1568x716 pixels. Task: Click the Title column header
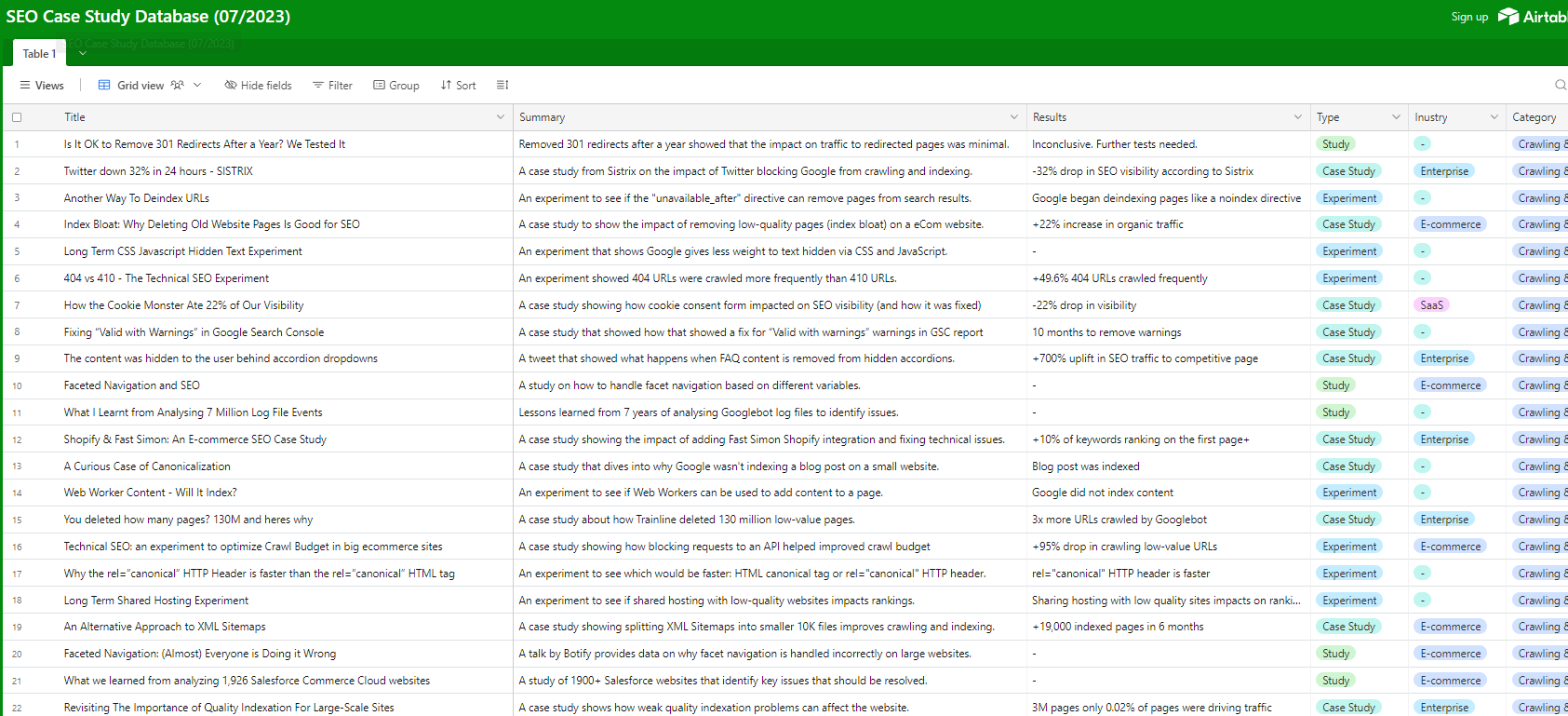point(279,117)
